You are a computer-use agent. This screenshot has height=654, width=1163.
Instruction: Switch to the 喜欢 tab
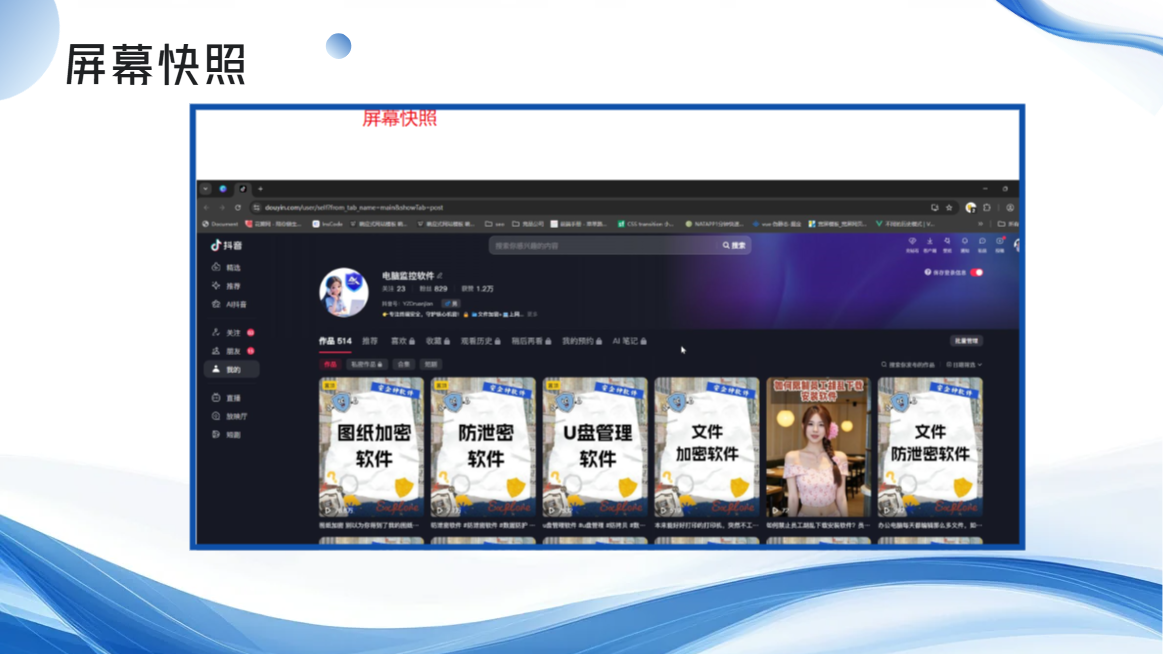coord(403,341)
